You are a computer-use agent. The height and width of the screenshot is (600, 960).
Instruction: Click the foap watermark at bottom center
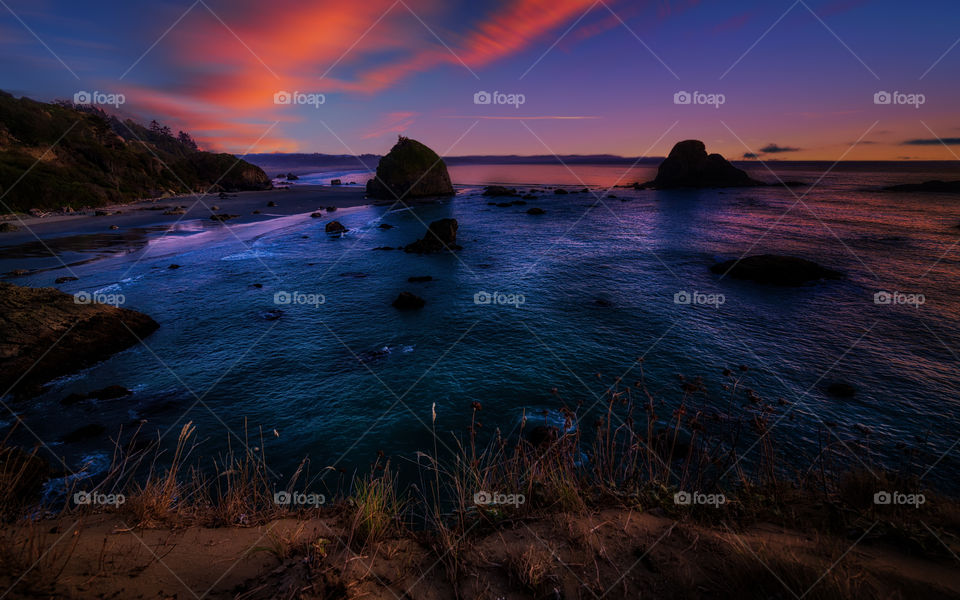click(x=499, y=499)
